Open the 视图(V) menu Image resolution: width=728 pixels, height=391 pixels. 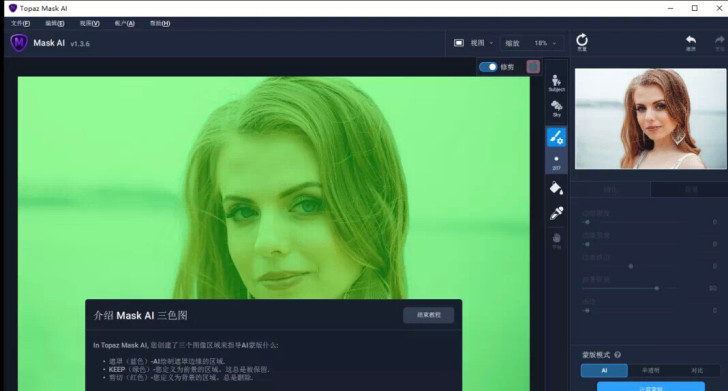(x=90, y=23)
